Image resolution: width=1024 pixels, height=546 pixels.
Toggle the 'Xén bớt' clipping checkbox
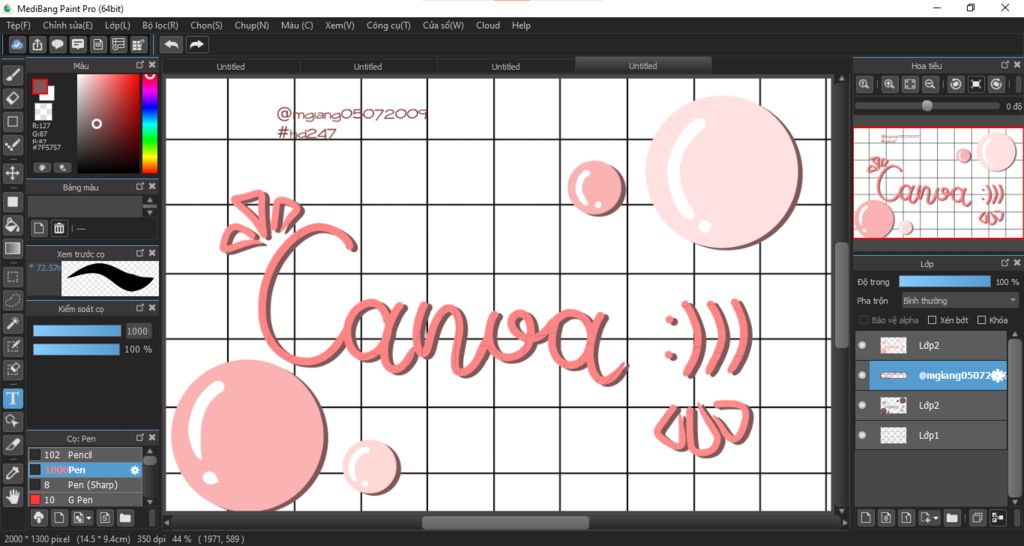point(932,320)
